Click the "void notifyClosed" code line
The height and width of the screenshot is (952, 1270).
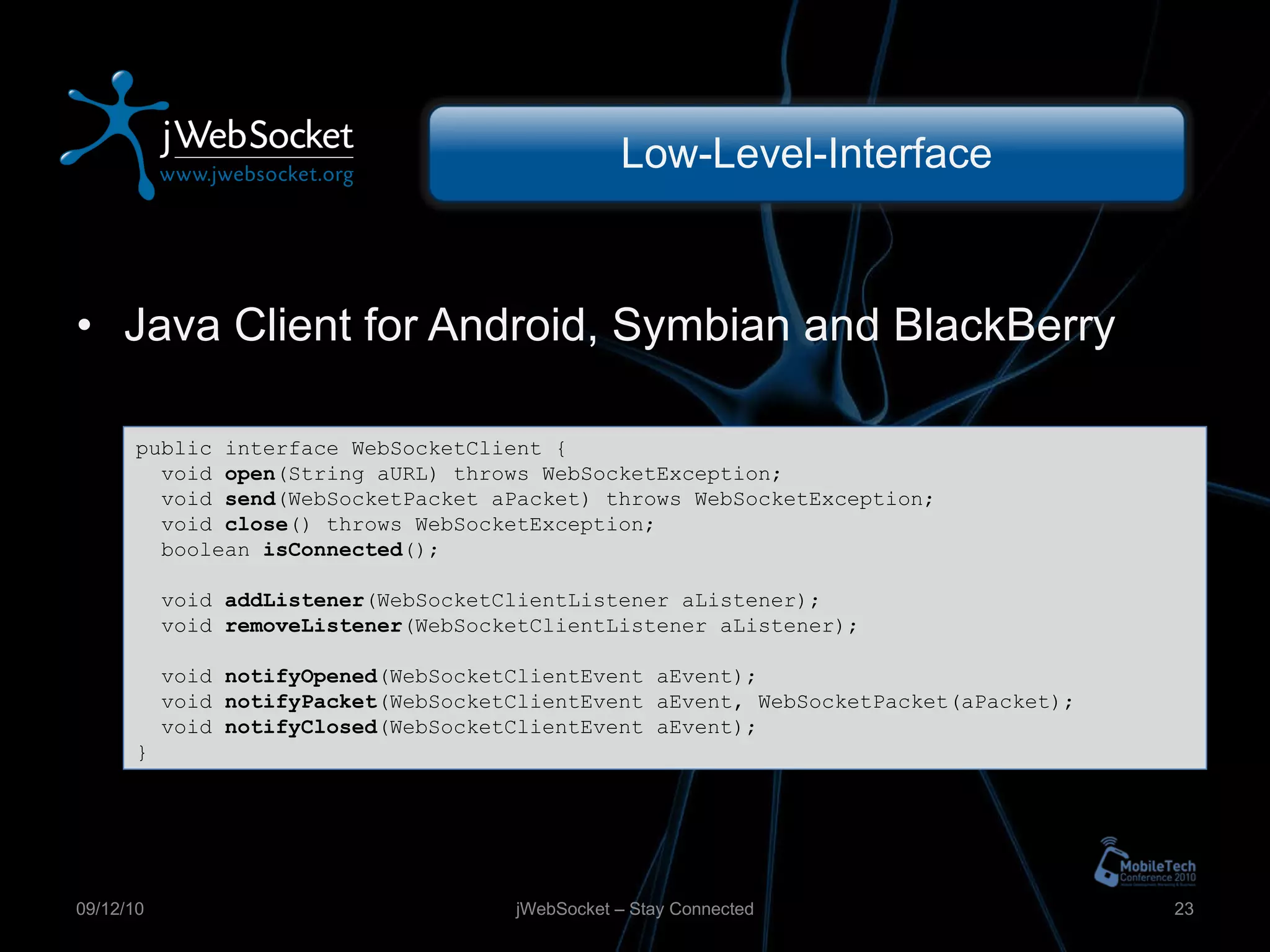pyautogui.click(x=459, y=728)
